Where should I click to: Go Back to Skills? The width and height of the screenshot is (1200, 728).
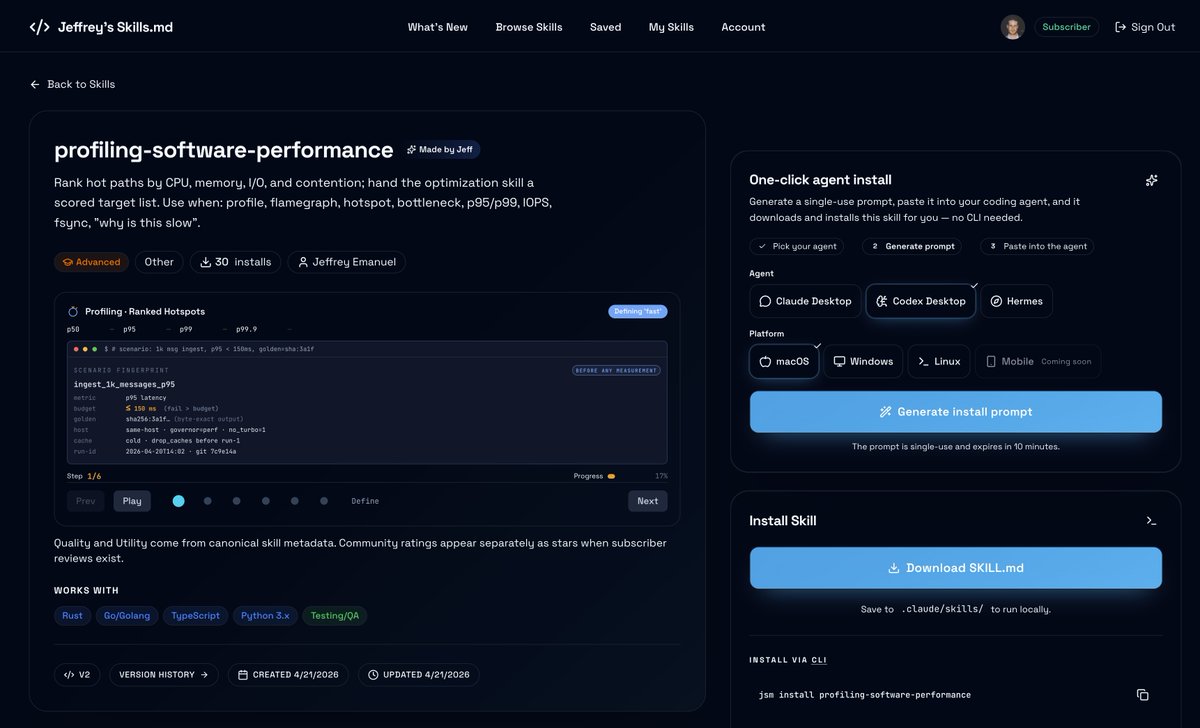point(72,84)
